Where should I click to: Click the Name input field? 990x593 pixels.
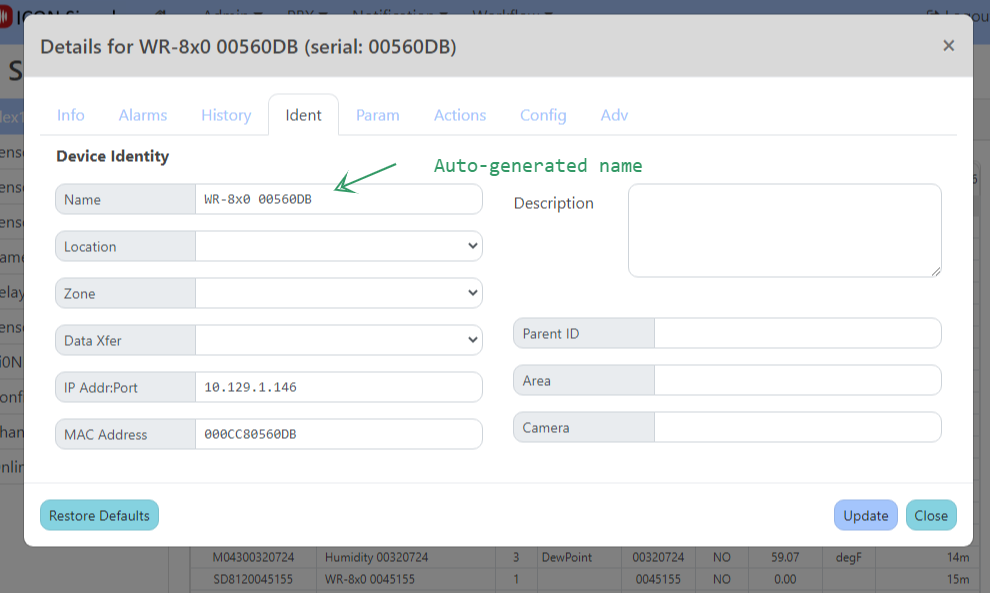pos(338,199)
